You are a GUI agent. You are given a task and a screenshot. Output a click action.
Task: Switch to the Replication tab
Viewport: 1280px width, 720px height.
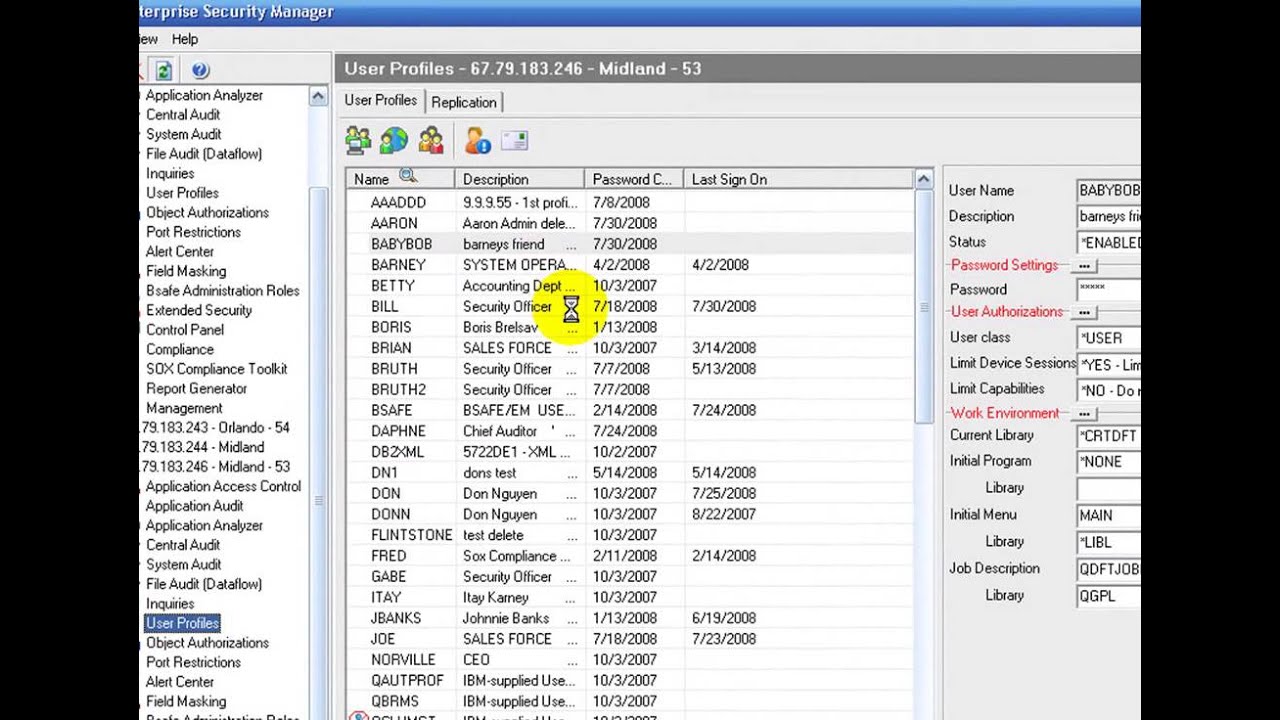tap(464, 102)
